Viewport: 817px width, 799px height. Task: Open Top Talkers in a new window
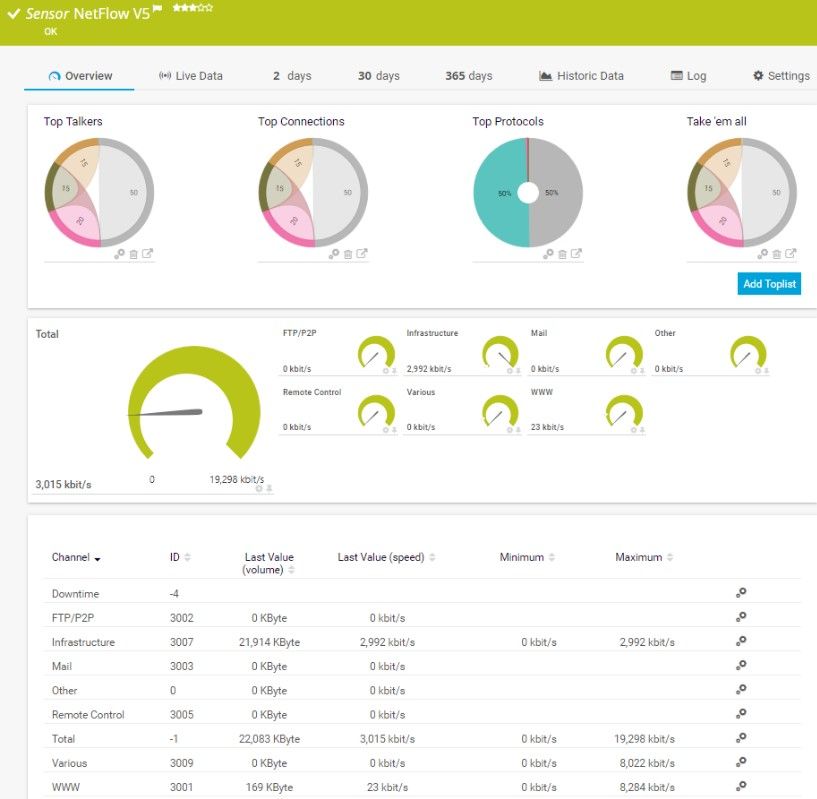(146, 253)
